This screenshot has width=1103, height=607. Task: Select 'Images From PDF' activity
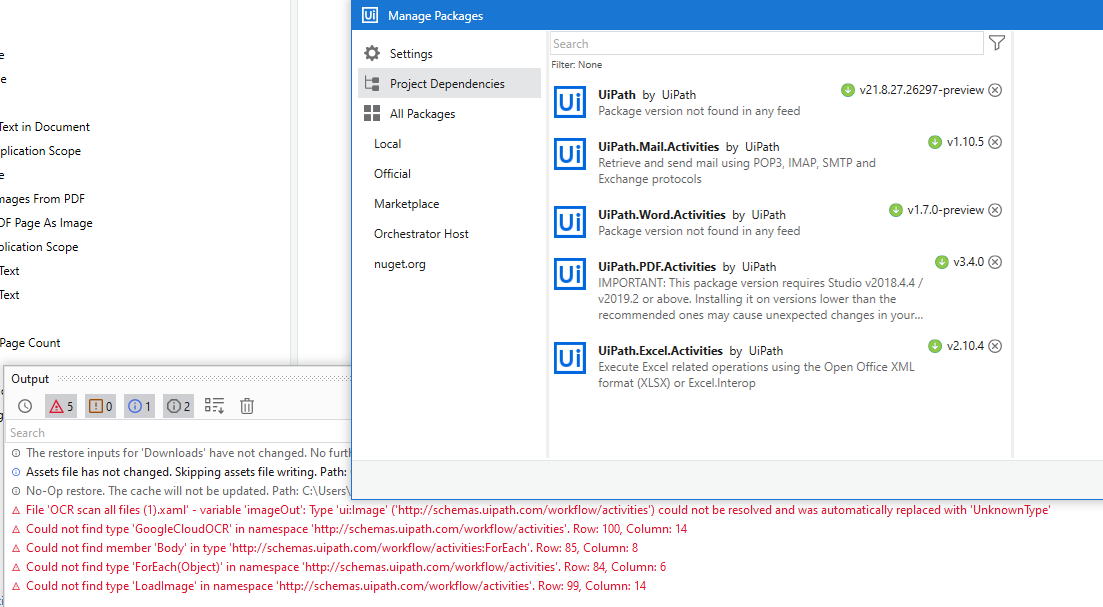click(x=42, y=199)
